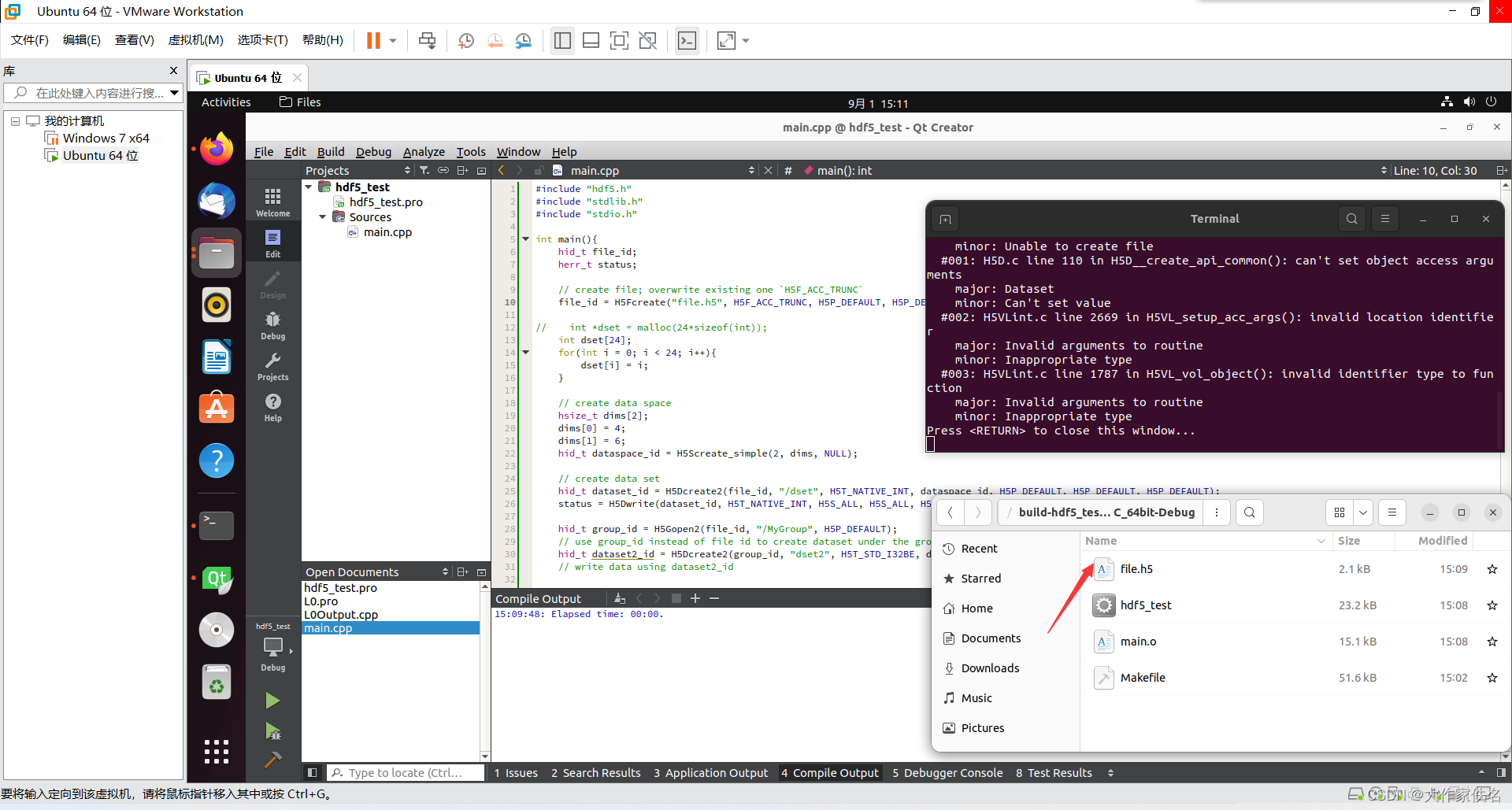The height and width of the screenshot is (810, 1512).
Task: Open Downloads in the file manager sidebar
Action: pyautogui.click(x=990, y=668)
